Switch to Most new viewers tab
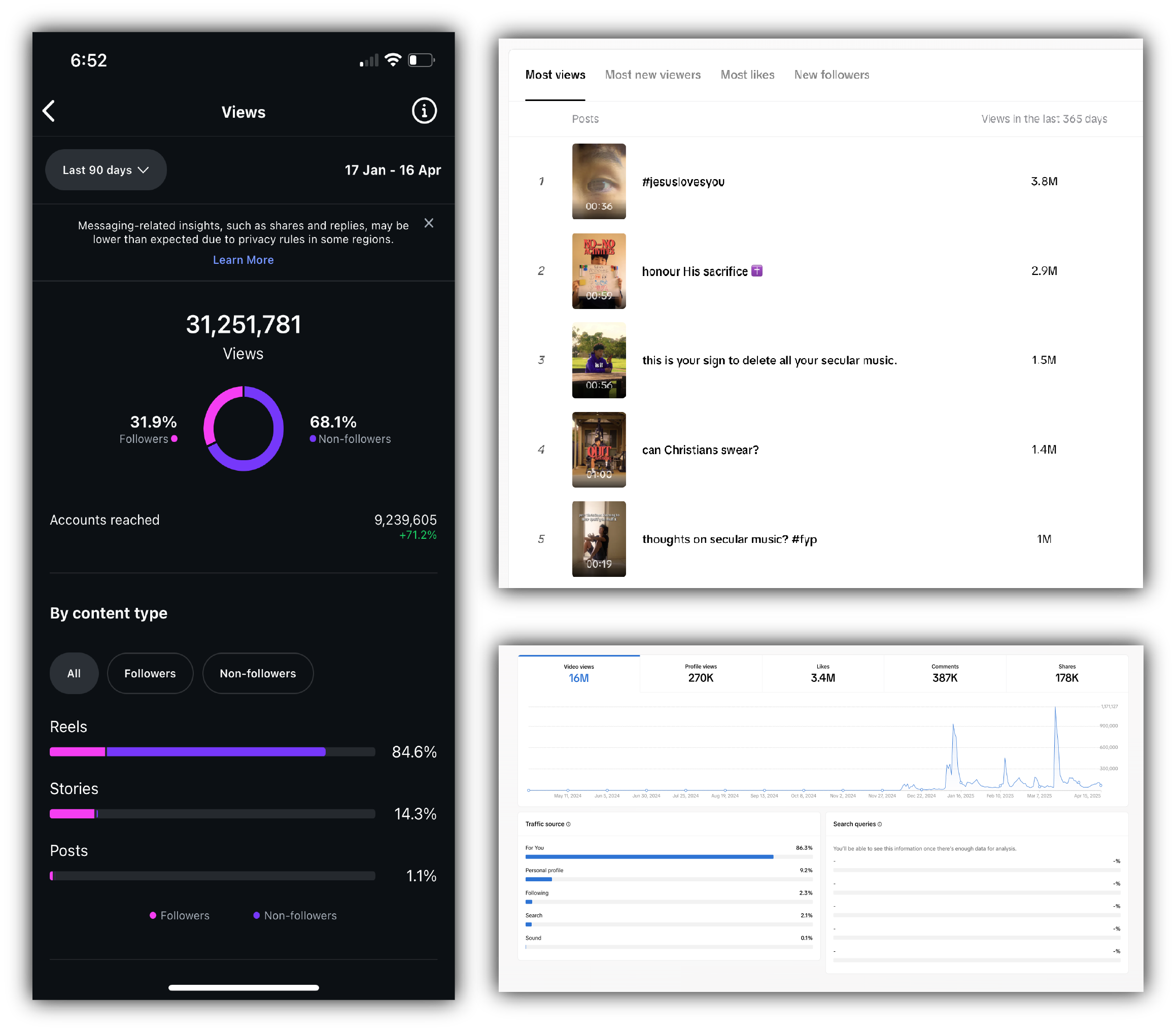The width and height of the screenshot is (1176, 1032). [652, 75]
